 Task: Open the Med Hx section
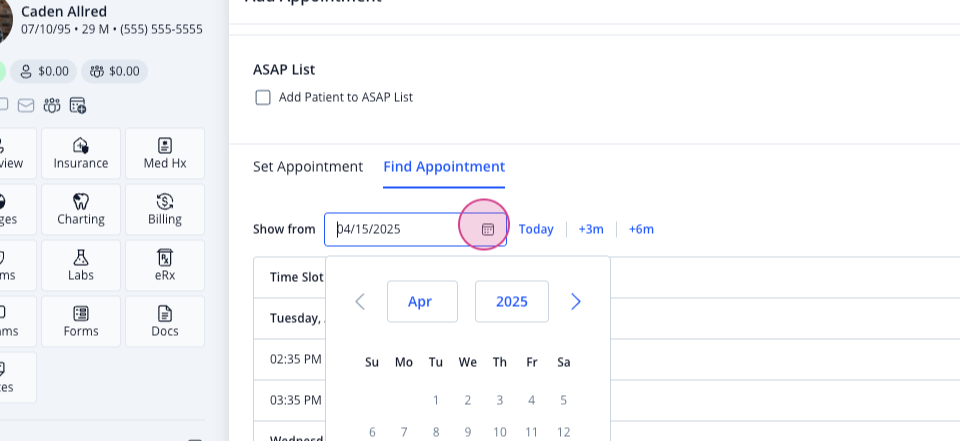tap(165, 153)
